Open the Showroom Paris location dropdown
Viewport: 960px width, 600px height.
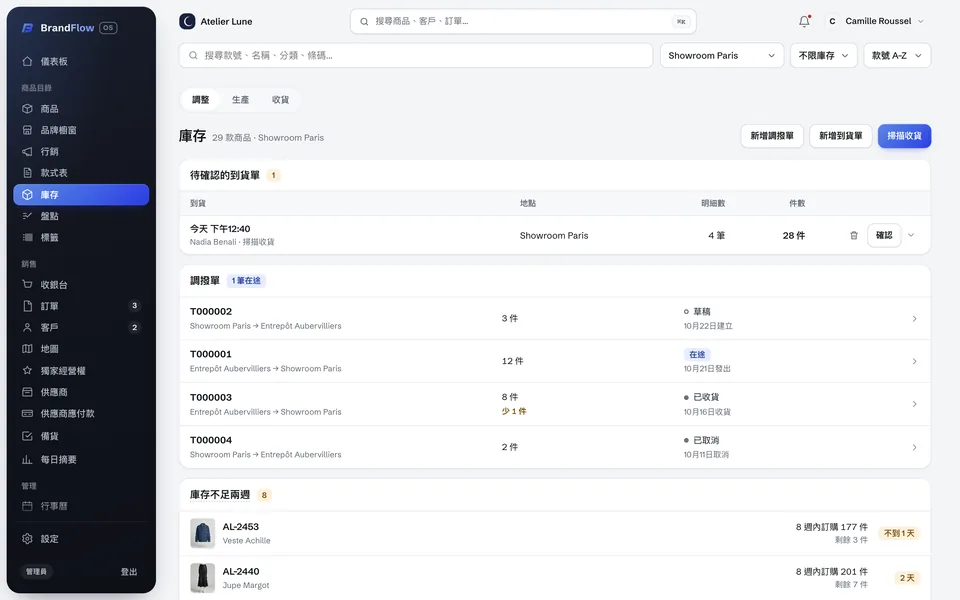coord(721,55)
